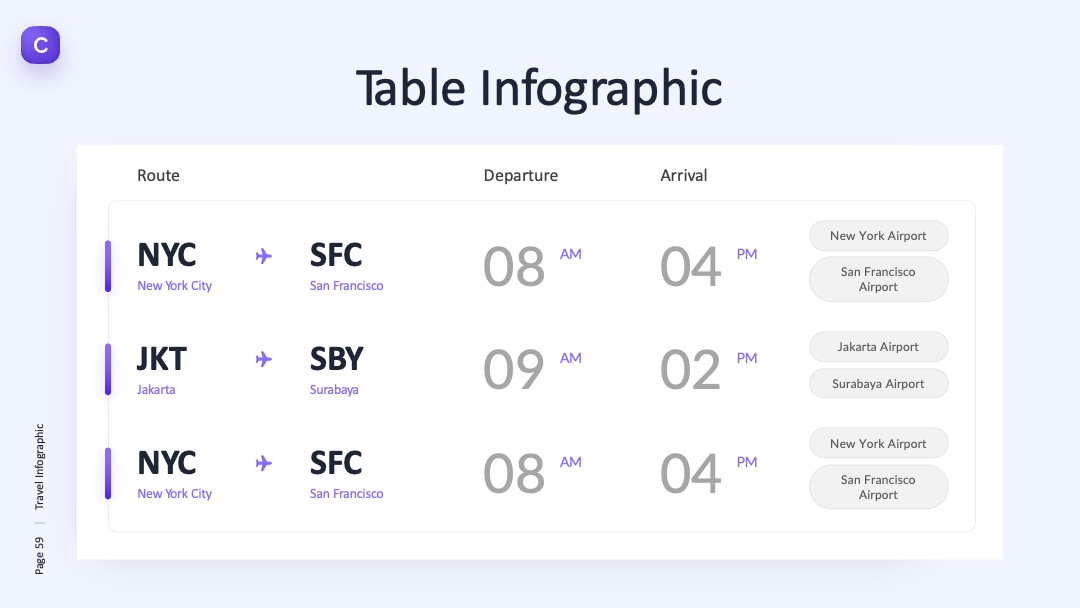Click the purple bar beside the JKT row
The height and width of the screenshot is (608, 1080).
pyautogui.click(x=107, y=370)
